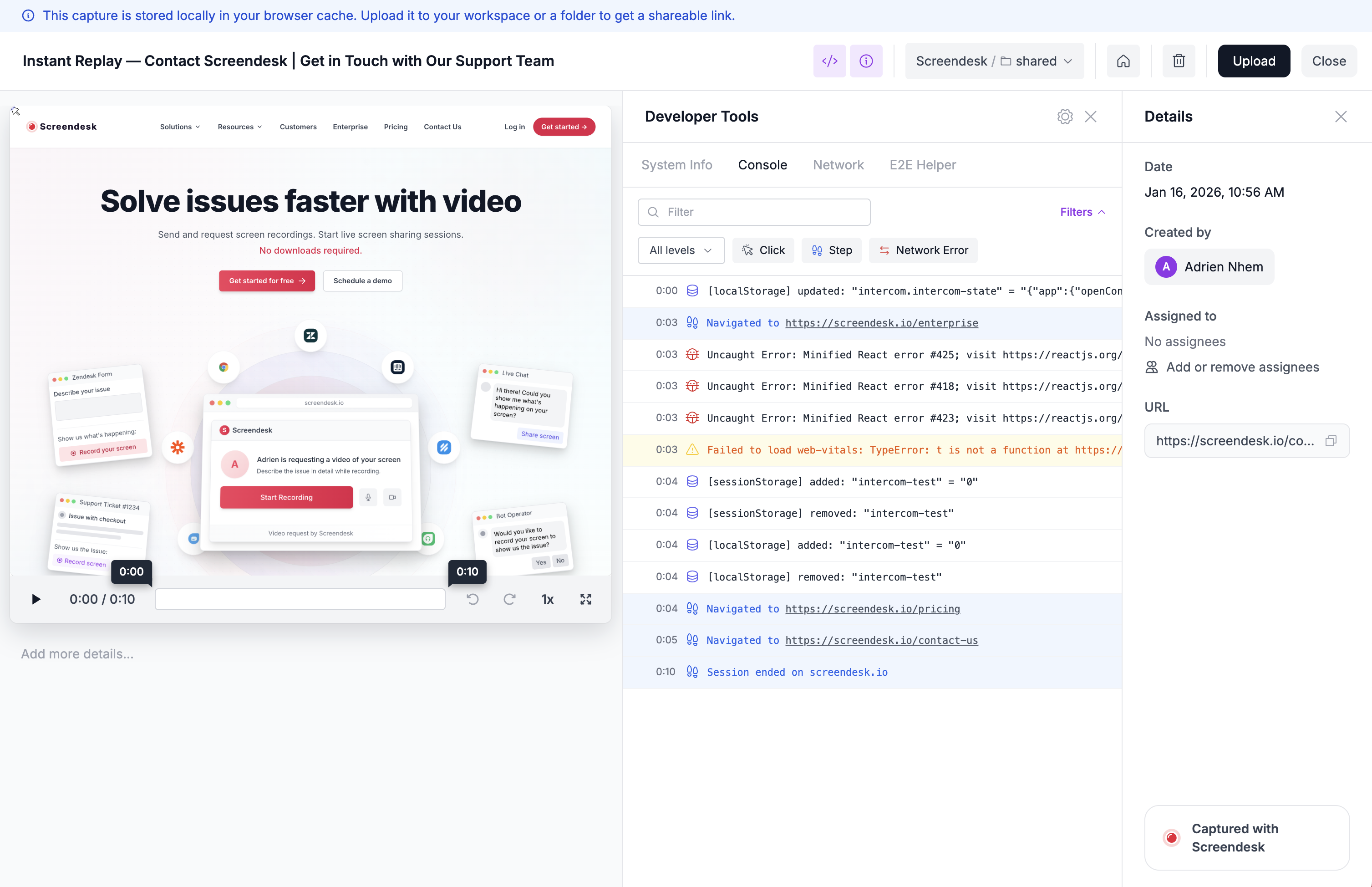1372x887 pixels.
Task: Rewind the replay with back arrow
Action: click(472, 599)
